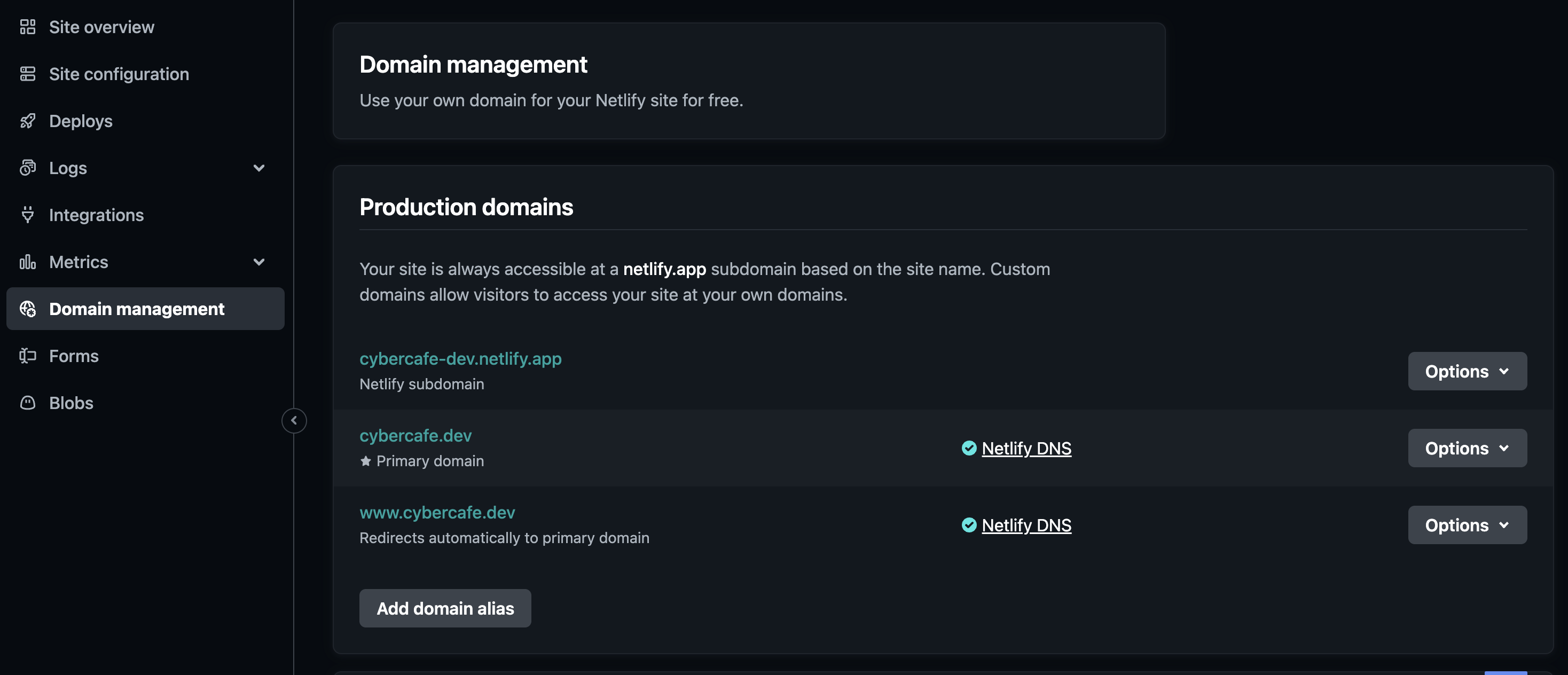1568x675 pixels.
Task: Click the checkmark icon next to cybercafe.dev Netlify DNS
Action: (x=969, y=448)
